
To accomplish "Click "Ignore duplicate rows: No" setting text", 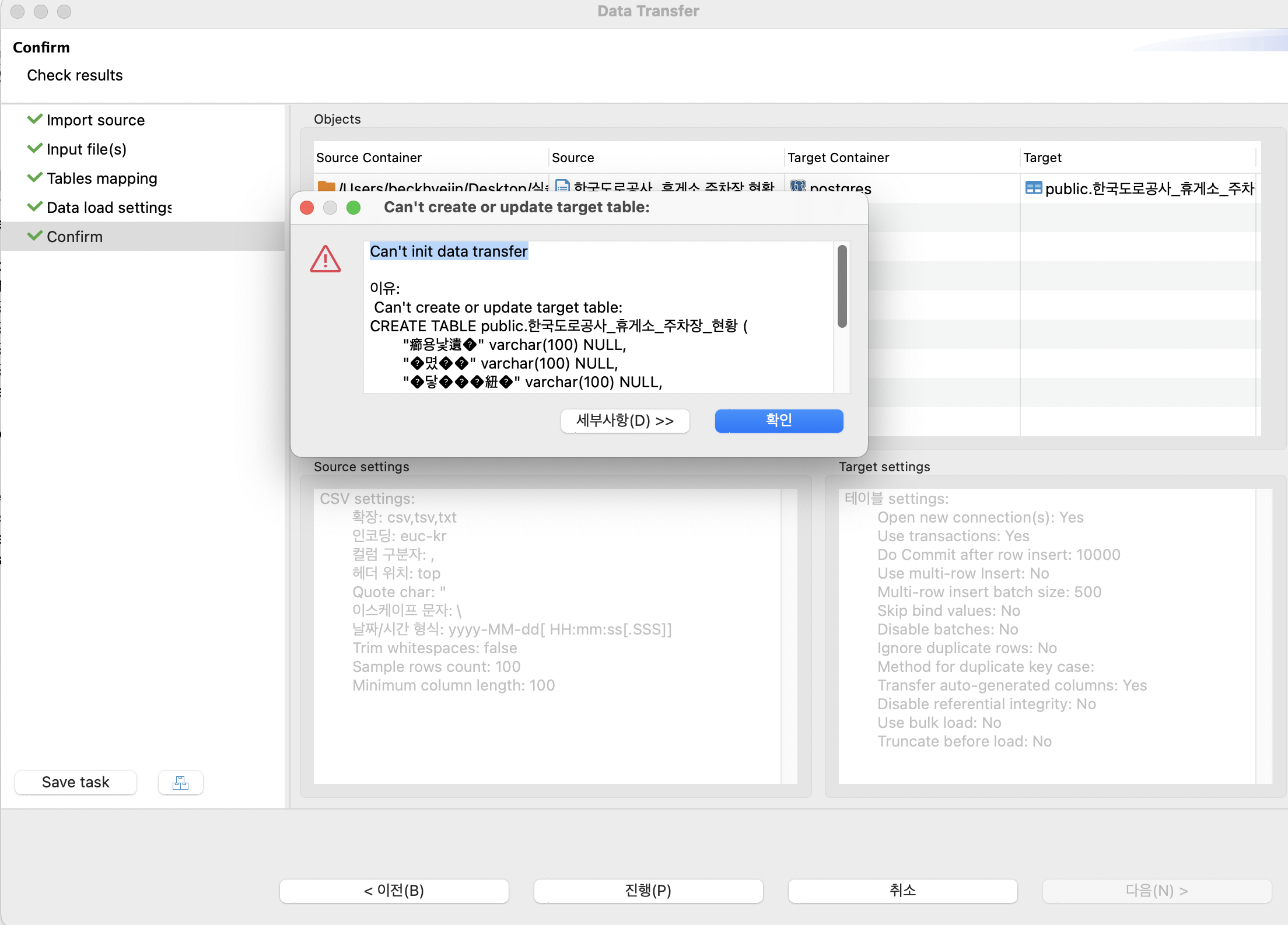I will click(x=967, y=648).
